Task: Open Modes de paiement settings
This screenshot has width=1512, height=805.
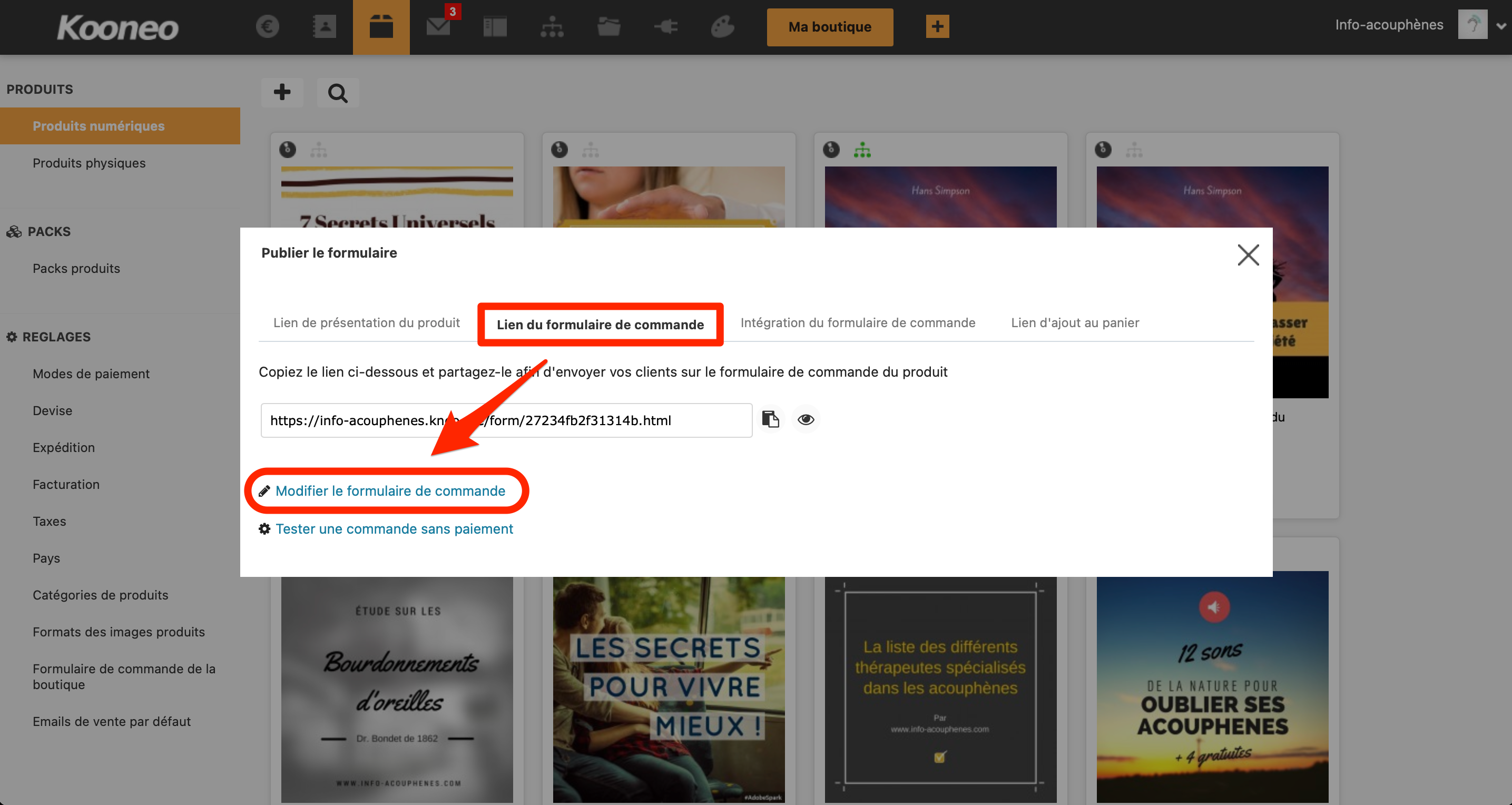Action: click(x=91, y=374)
